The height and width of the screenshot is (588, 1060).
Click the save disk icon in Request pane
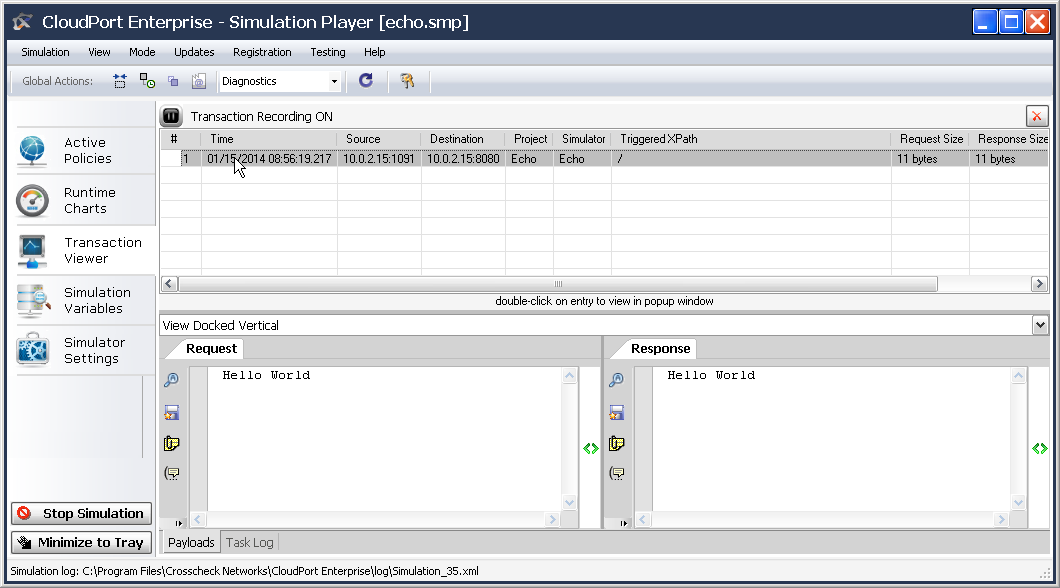[172, 412]
